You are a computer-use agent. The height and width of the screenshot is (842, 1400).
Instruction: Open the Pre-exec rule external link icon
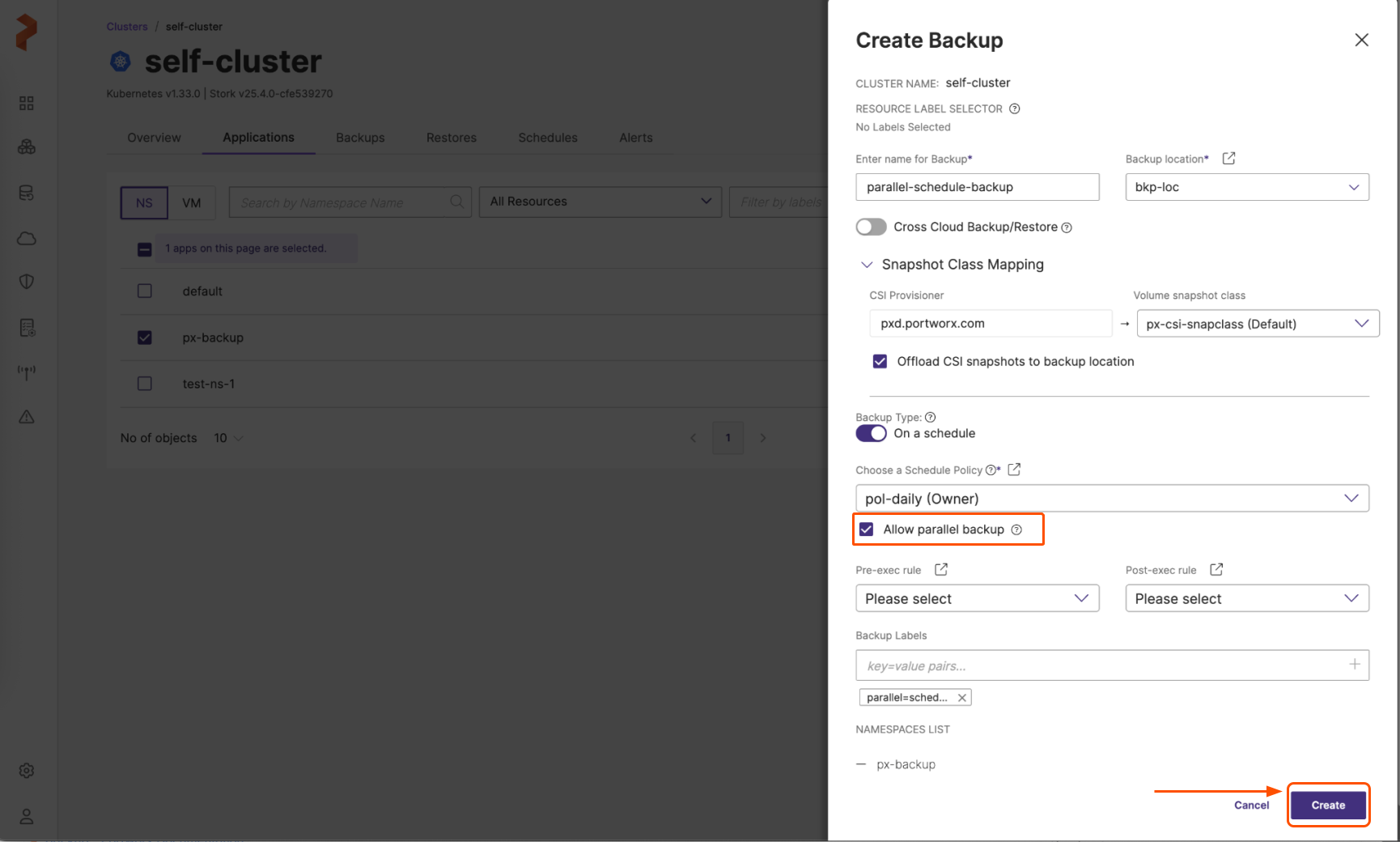[x=940, y=570]
